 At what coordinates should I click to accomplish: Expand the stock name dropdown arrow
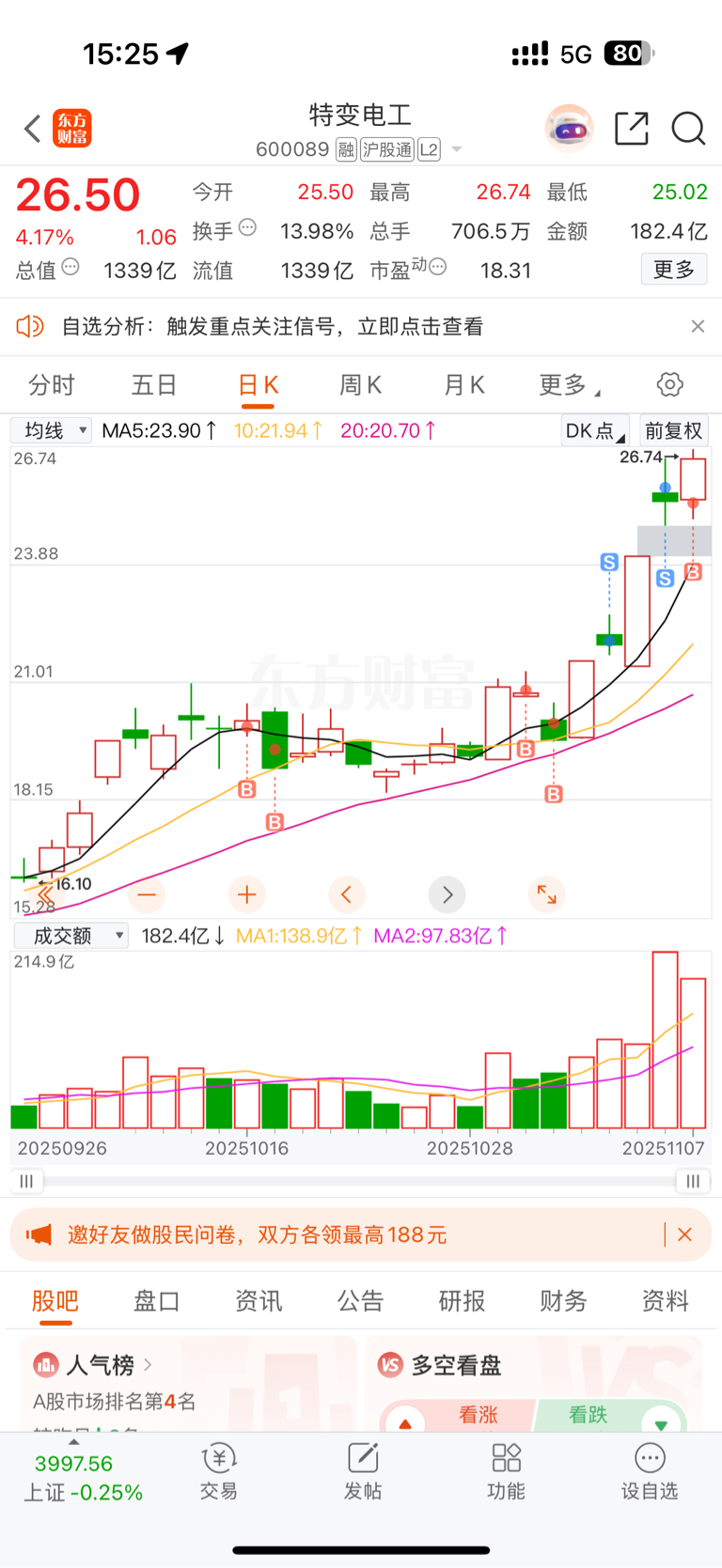(x=457, y=149)
